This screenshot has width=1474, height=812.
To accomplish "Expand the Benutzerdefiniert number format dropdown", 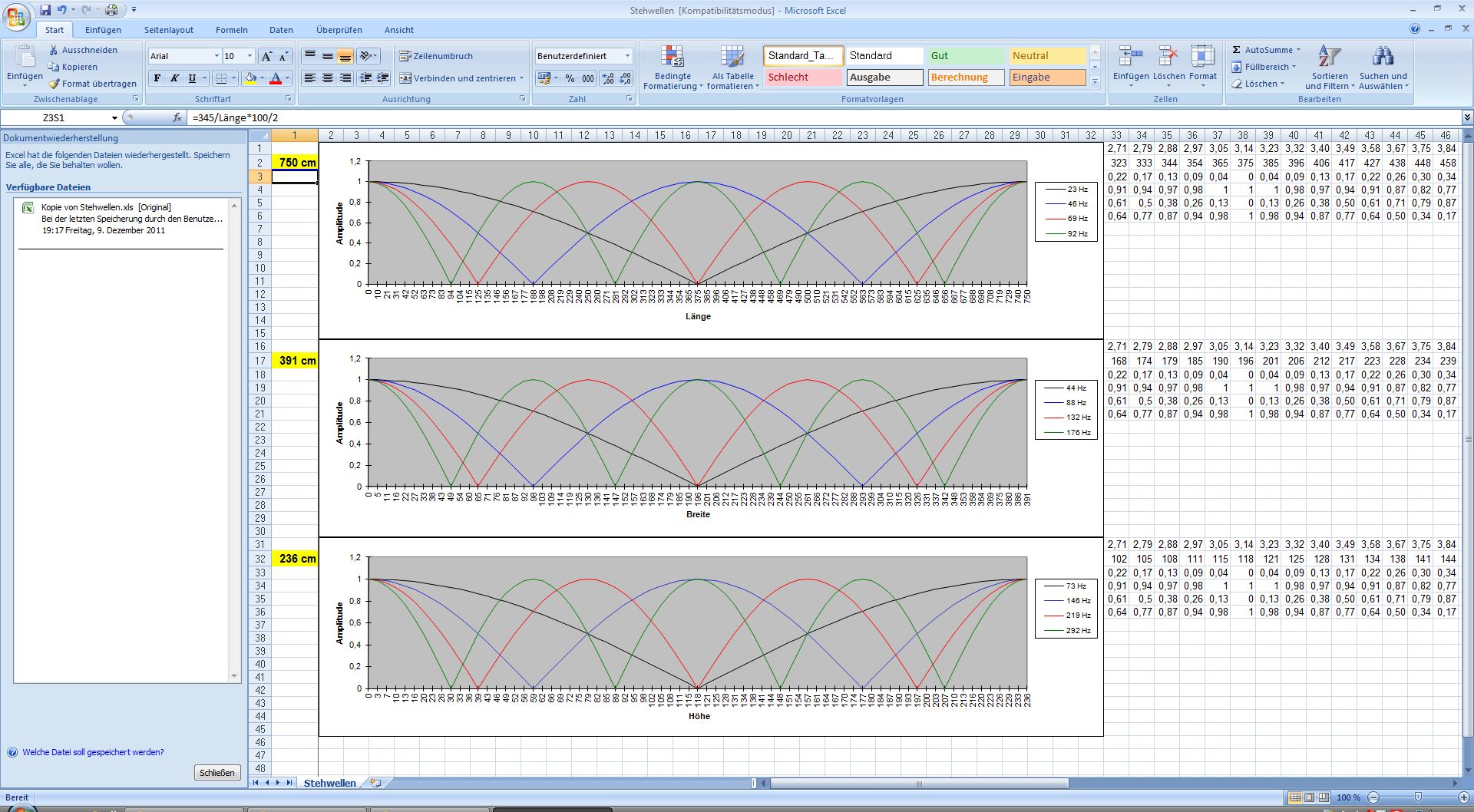I will tap(627, 56).
